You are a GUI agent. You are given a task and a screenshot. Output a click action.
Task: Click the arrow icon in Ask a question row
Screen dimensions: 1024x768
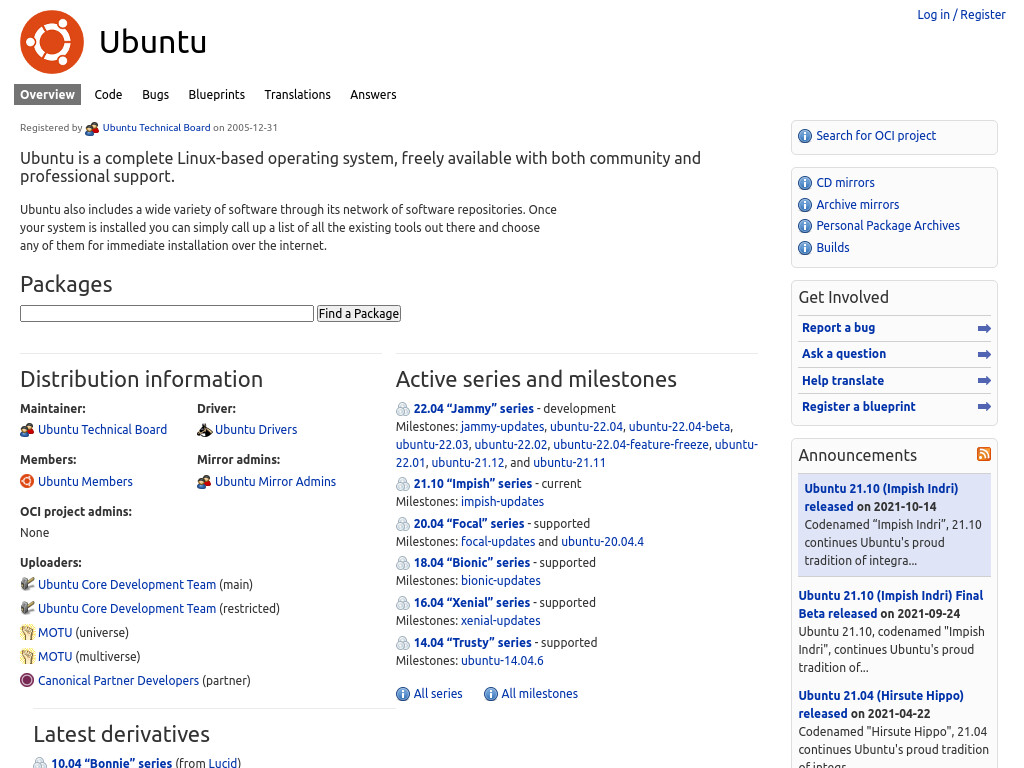(984, 355)
